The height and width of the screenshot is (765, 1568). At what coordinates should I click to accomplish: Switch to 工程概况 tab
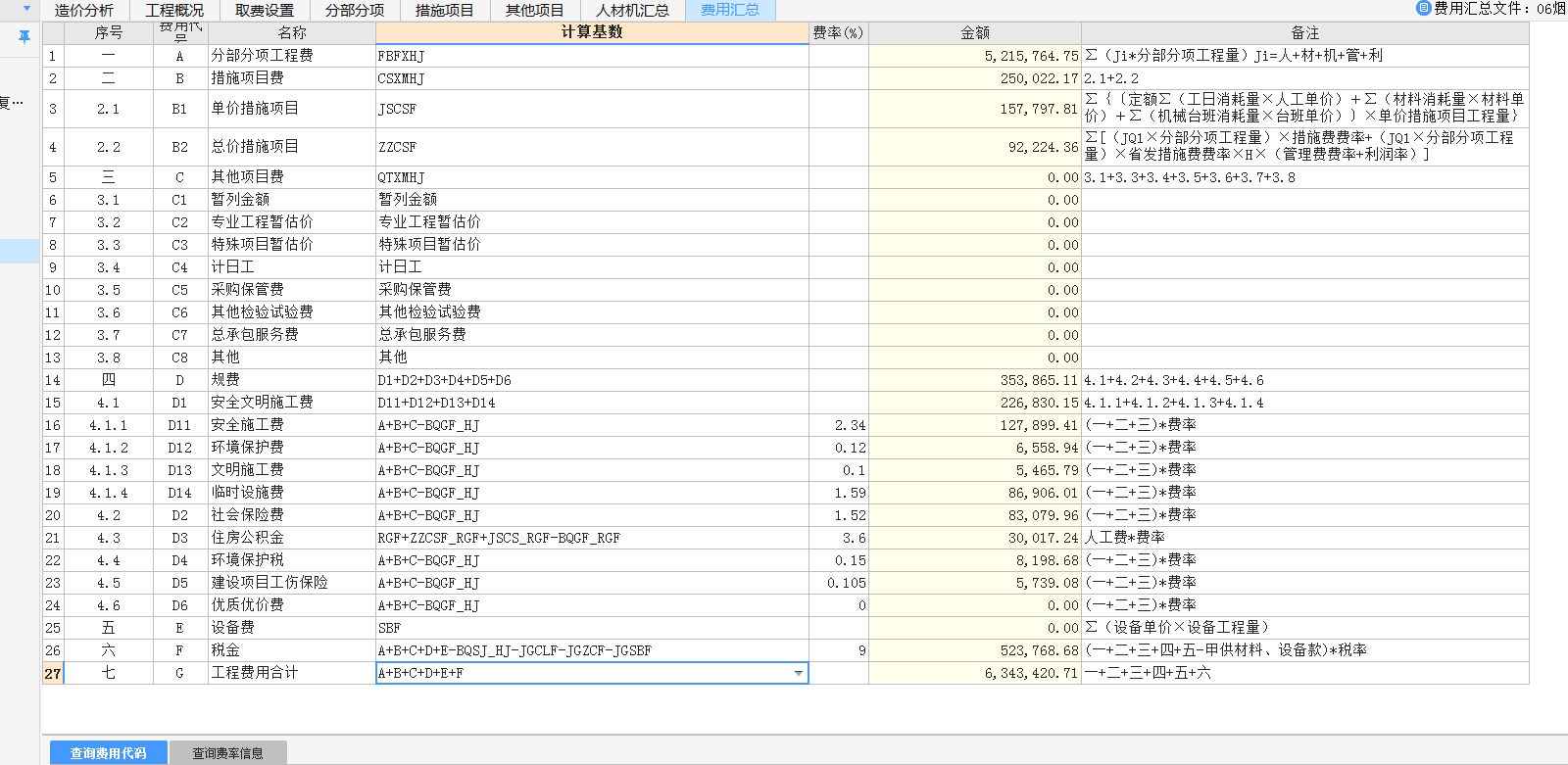click(x=174, y=11)
